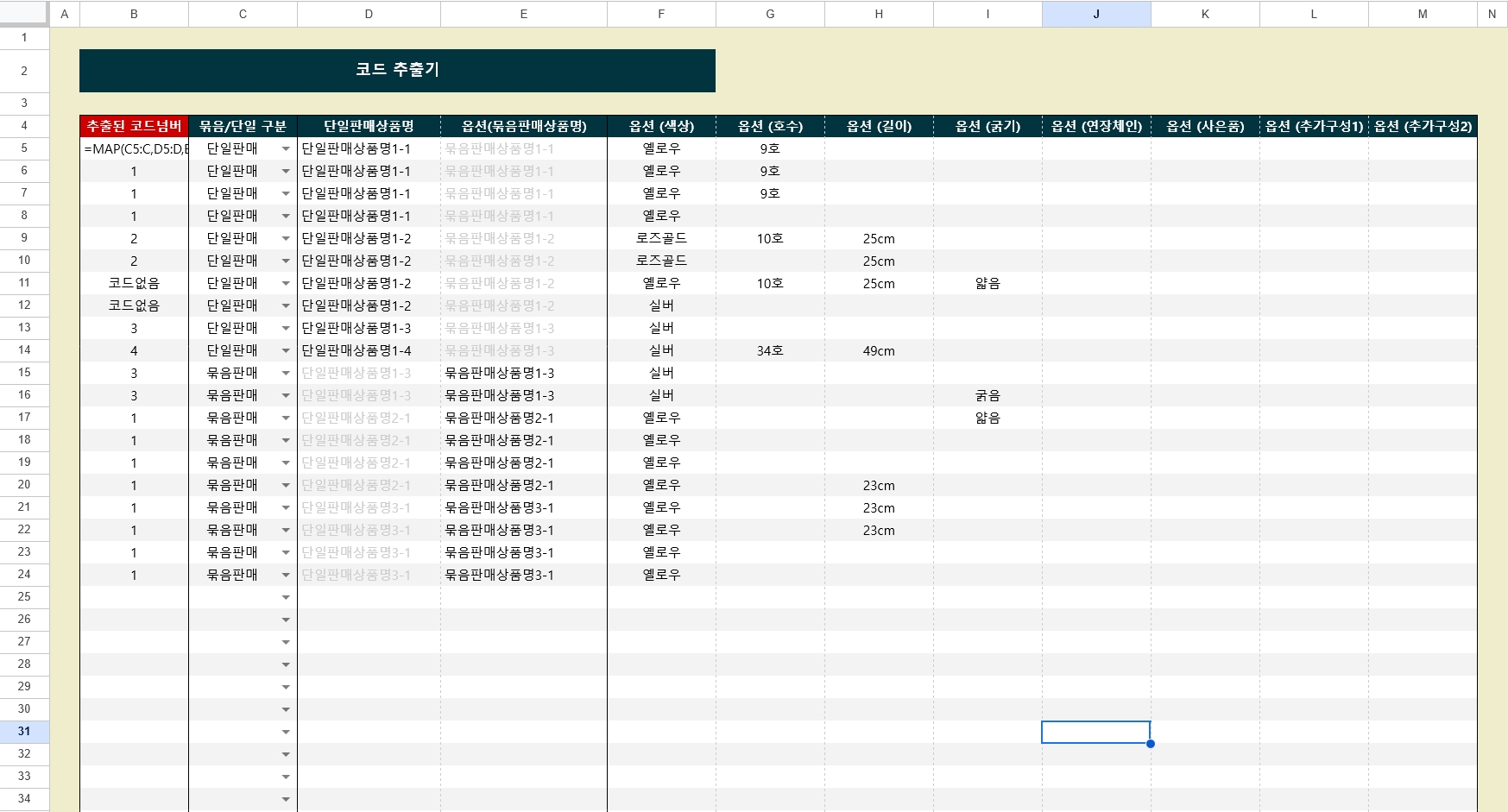Viewport: 1508px width, 812px height.
Task: Expand dropdown in row 20 column C
Action: click(x=286, y=486)
